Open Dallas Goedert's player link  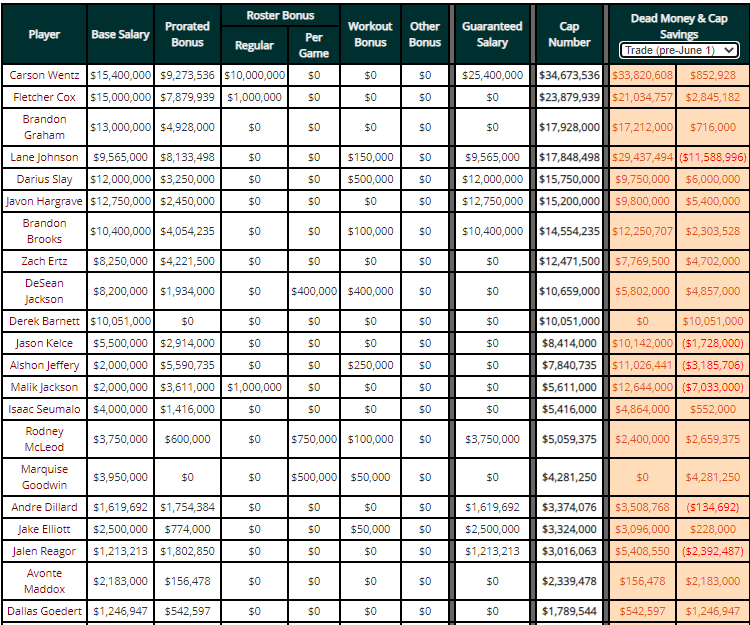point(44,610)
